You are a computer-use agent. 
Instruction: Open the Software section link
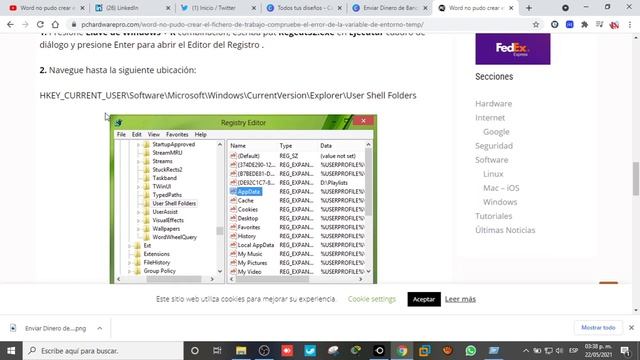(x=491, y=160)
